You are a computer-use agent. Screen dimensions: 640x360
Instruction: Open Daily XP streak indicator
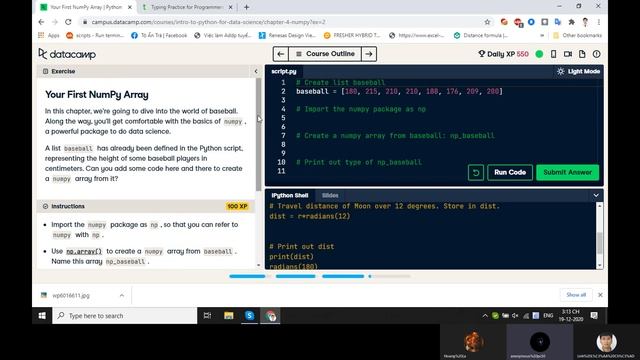[503, 54]
